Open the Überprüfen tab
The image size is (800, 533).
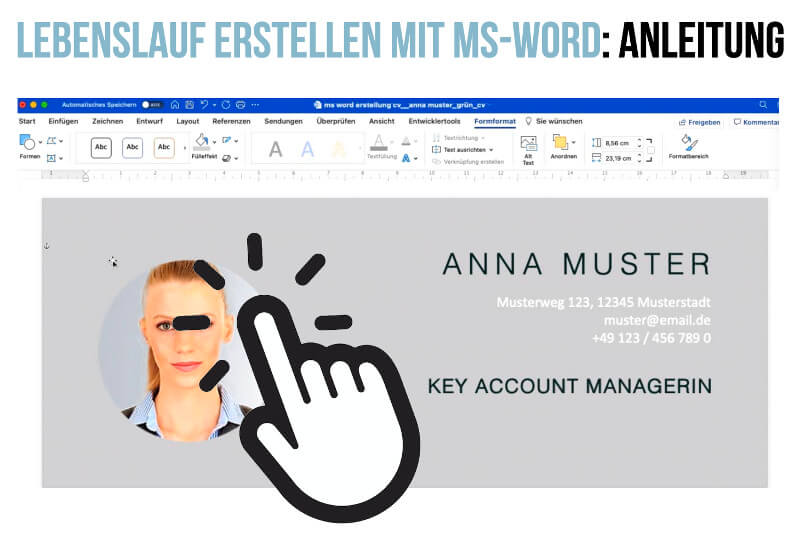coord(336,121)
